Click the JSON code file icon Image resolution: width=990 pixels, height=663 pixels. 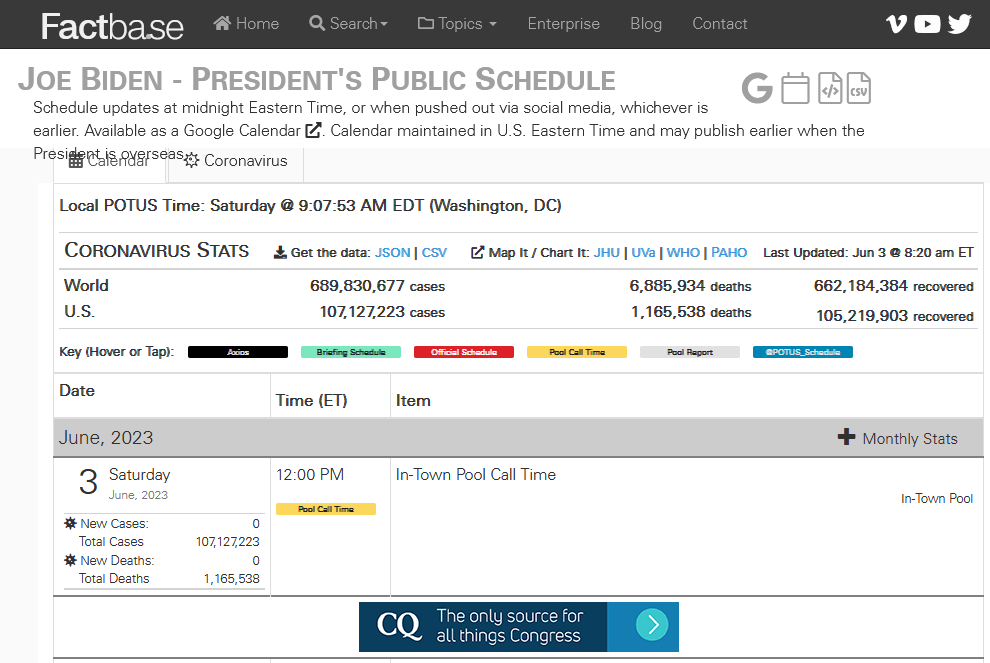click(830, 88)
